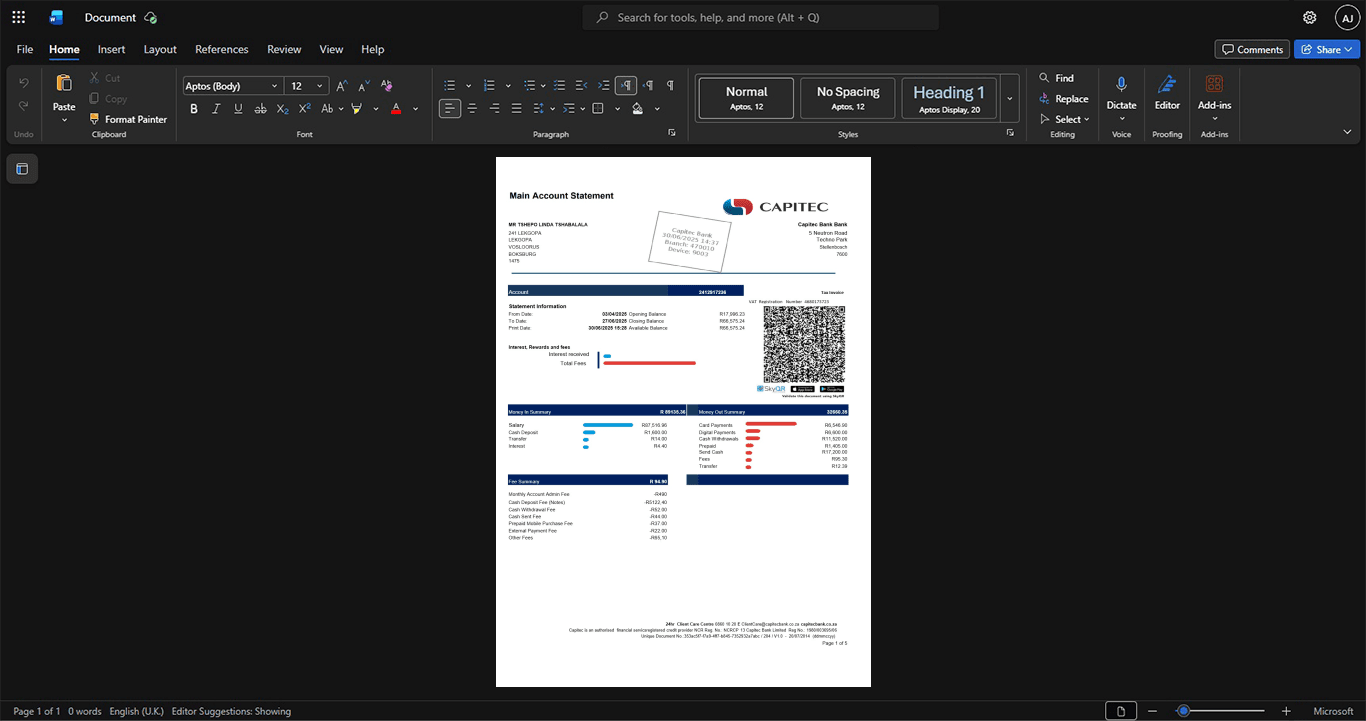Click the Word app logo icon
The height and width of the screenshot is (721, 1366).
point(57,17)
